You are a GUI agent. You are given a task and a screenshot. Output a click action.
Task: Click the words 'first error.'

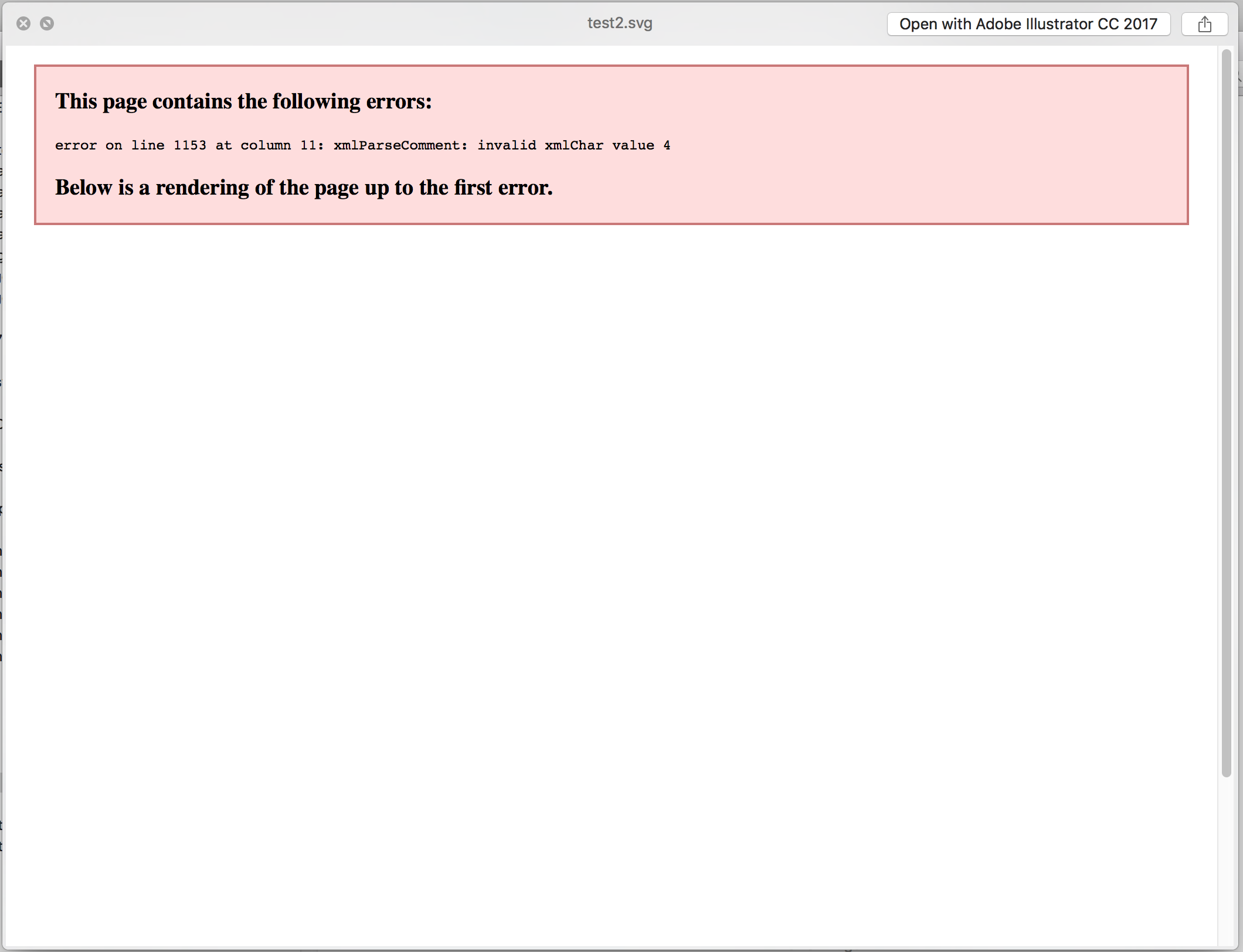[503, 188]
